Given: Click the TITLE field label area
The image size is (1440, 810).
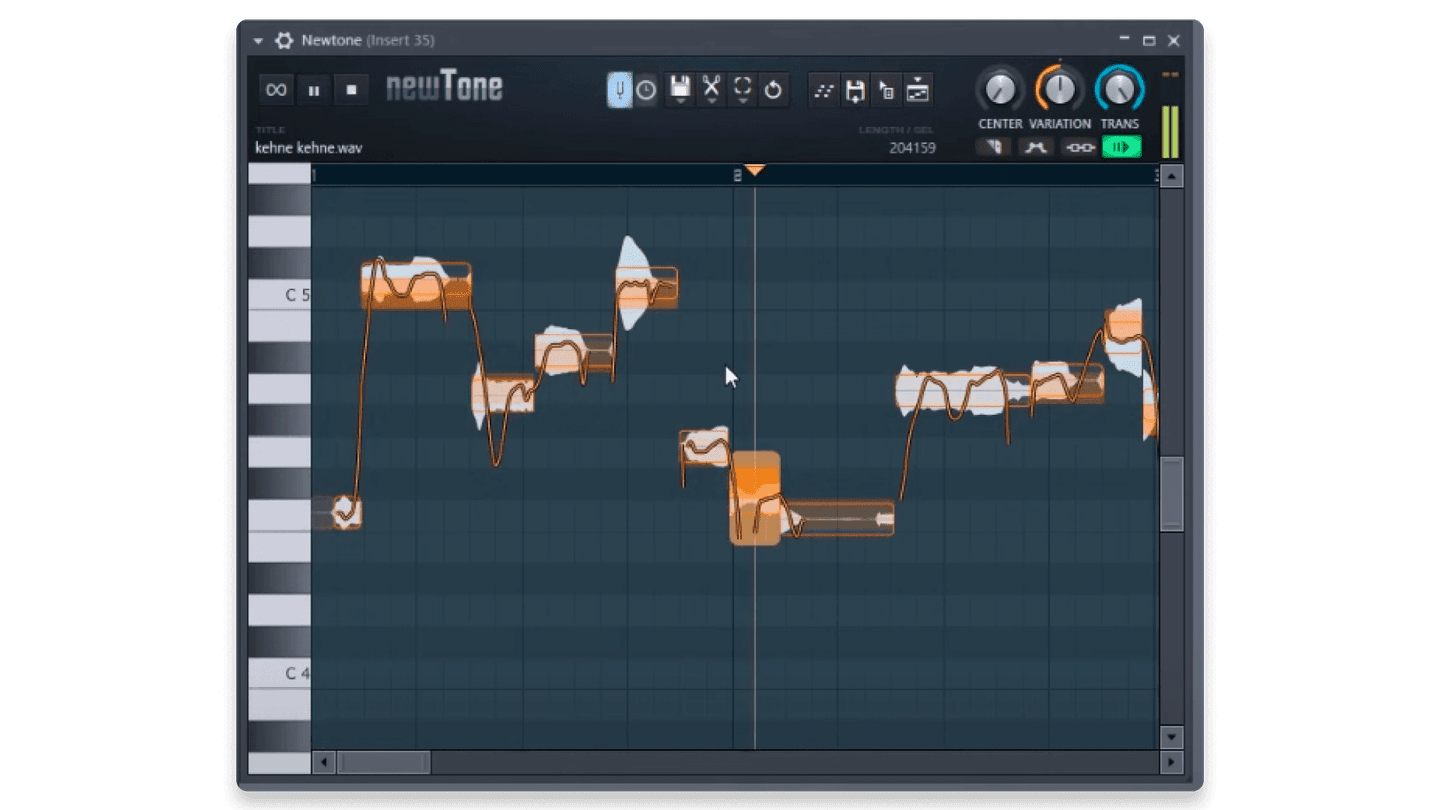Looking at the screenshot, I should pos(272,130).
